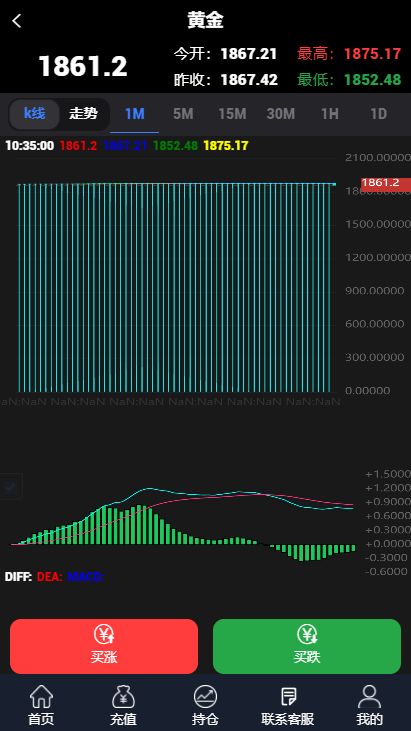
Task: Click the DEA: indicator label
Action: click(49, 577)
